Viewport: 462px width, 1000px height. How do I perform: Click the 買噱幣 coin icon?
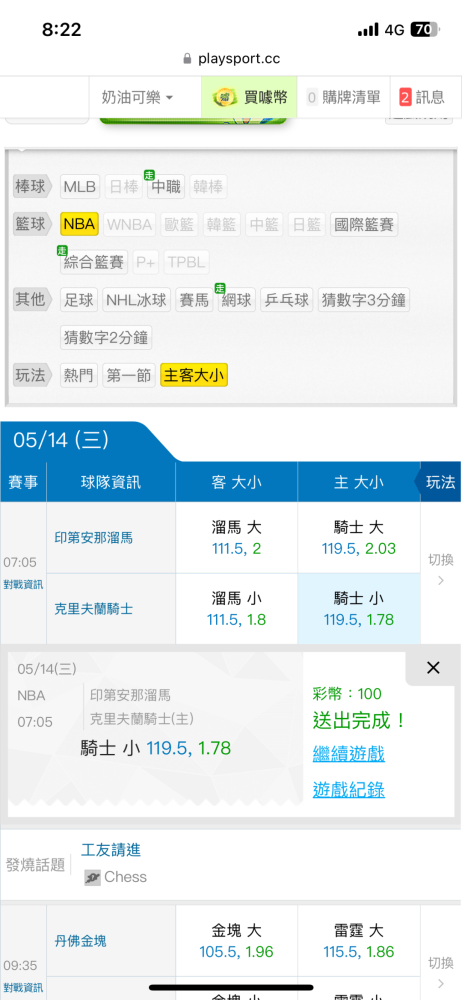pos(221,97)
